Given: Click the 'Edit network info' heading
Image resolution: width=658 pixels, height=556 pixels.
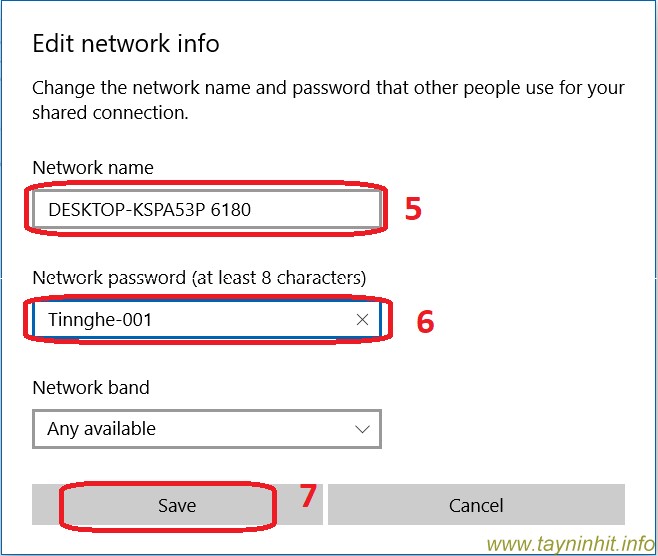Looking at the screenshot, I should click(x=126, y=44).
